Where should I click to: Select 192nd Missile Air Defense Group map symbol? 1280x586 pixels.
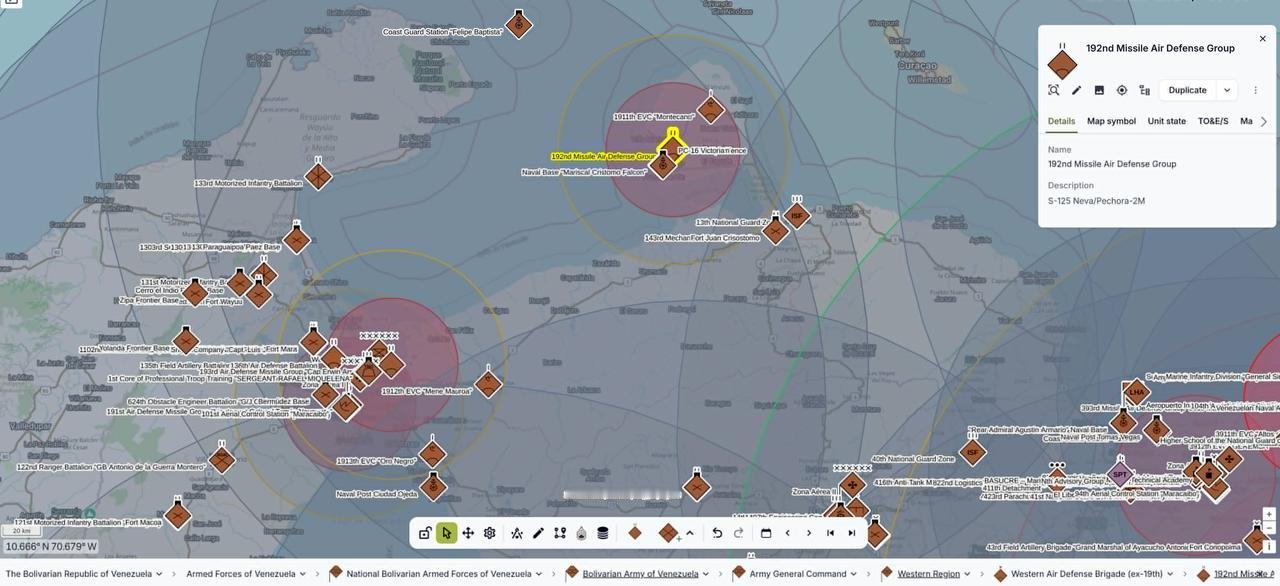(673, 146)
